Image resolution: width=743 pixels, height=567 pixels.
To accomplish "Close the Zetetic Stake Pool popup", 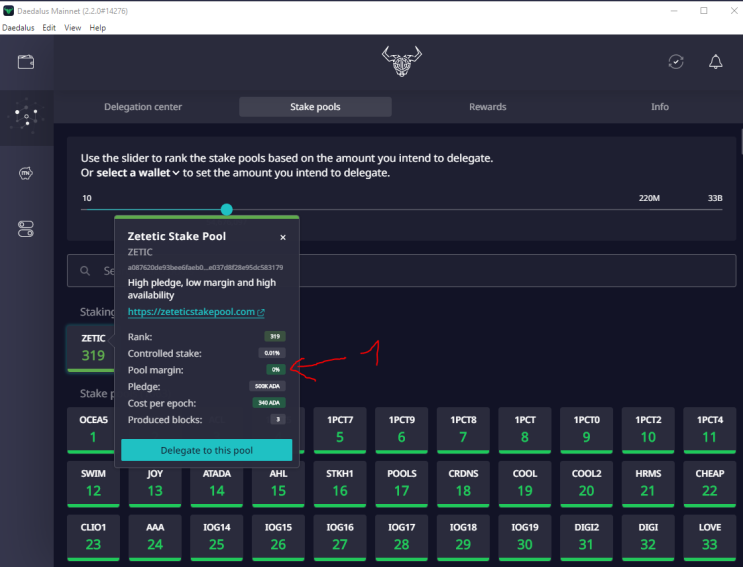I will [283, 237].
